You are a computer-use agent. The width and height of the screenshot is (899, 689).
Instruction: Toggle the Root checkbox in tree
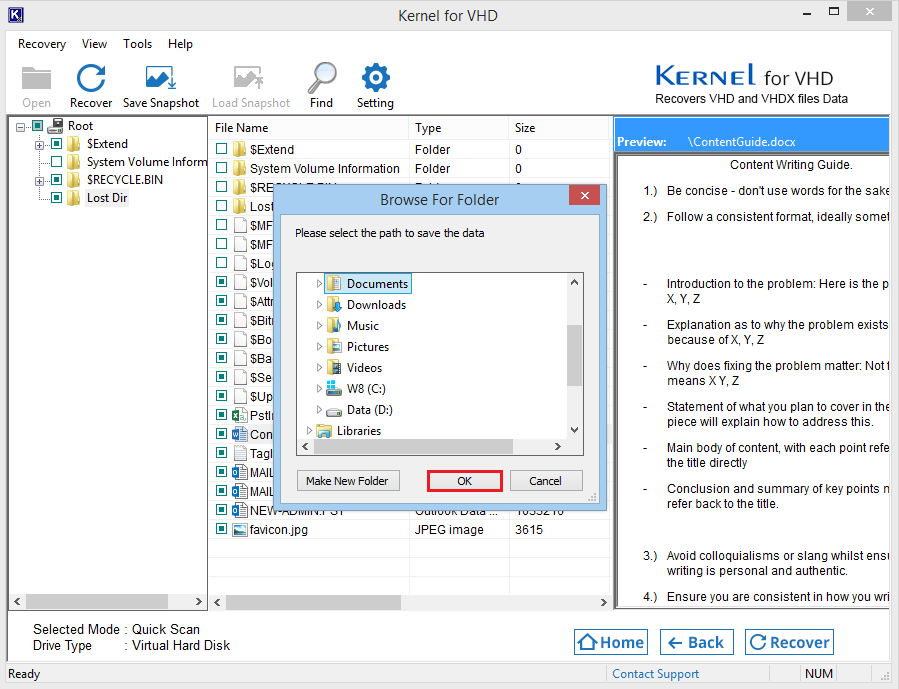click(x=38, y=126)
